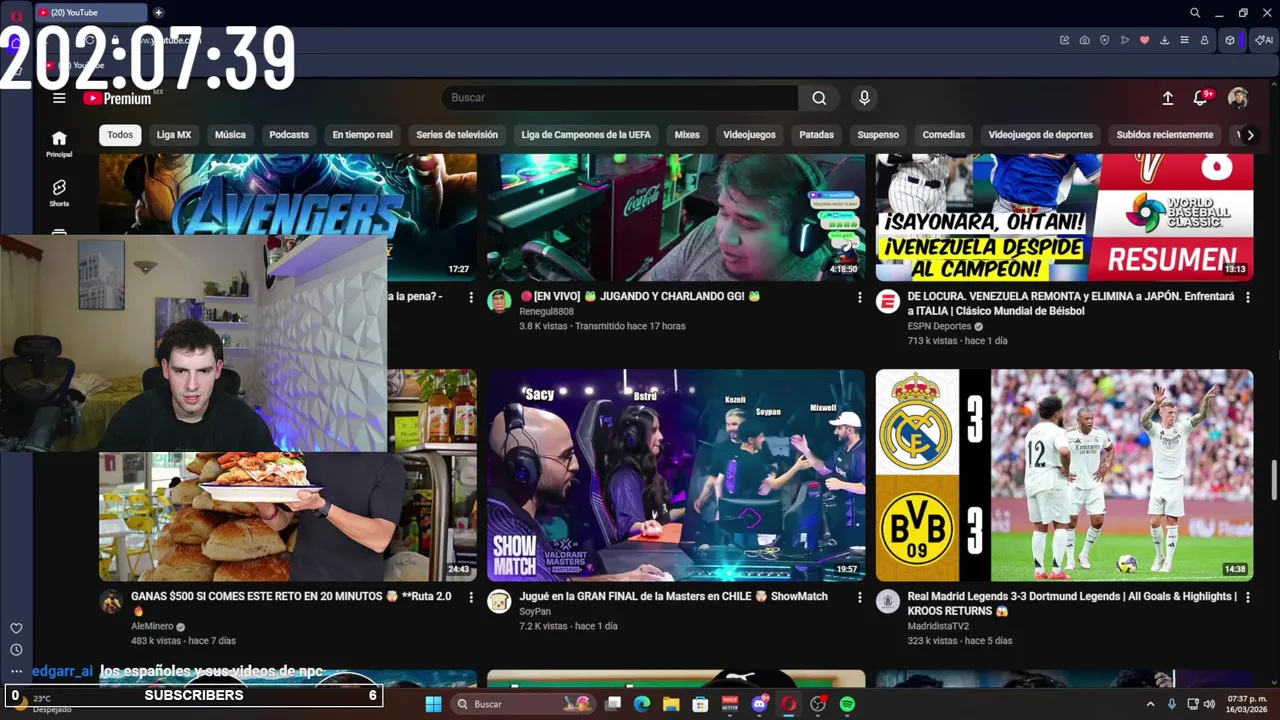Open Opera extensions cube icon

1230,40
